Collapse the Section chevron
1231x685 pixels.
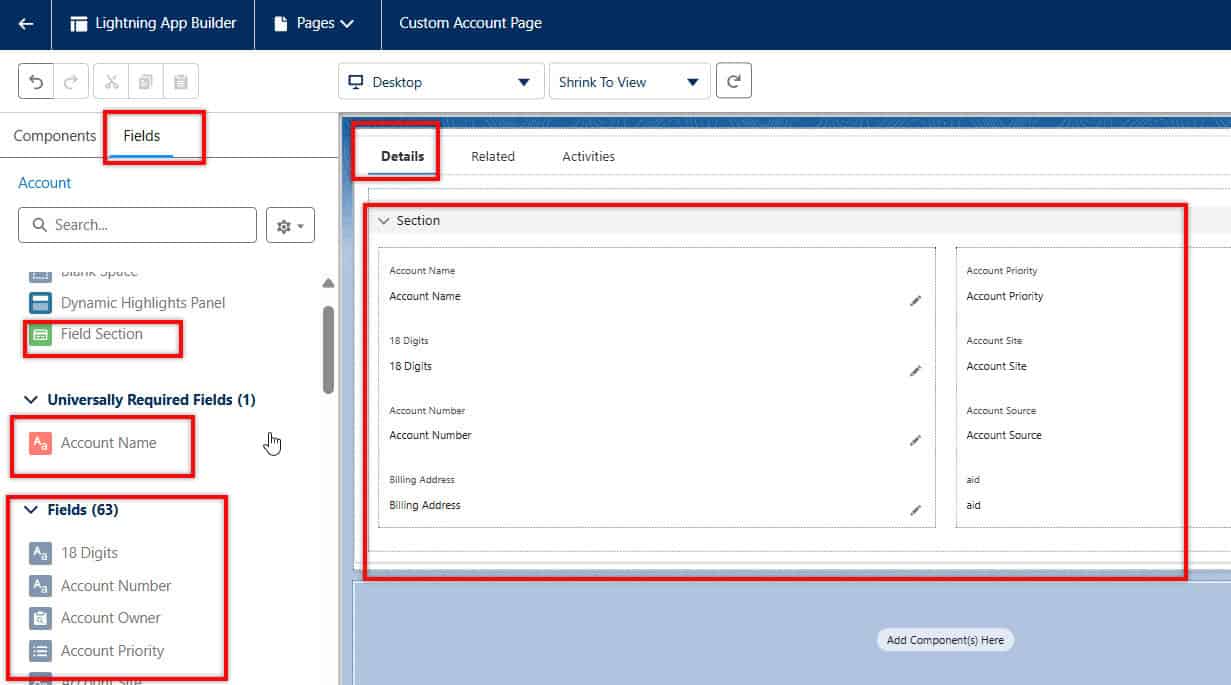(x=384, y=221)
